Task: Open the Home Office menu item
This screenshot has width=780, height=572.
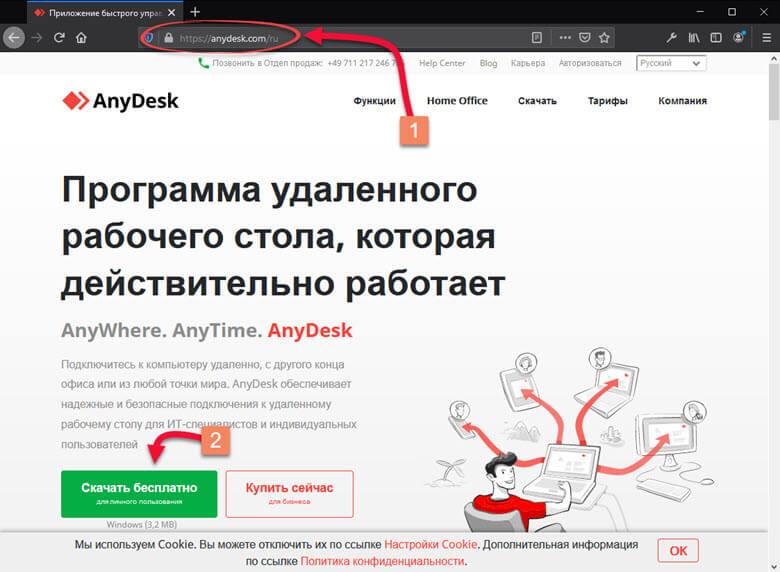Action: [457, 101]
